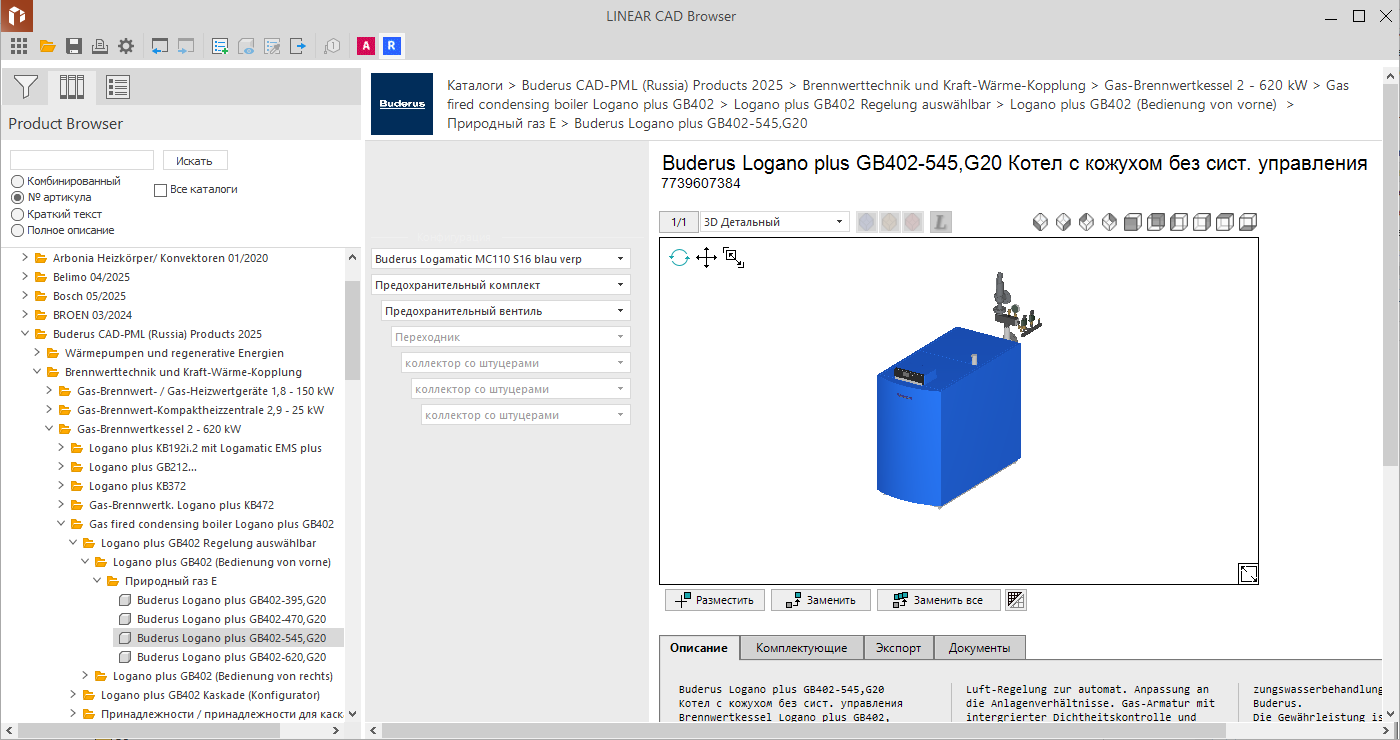Viewport: 1400px width, 740px height.
Task: Open settings via the gear icon
Action: 126,46
